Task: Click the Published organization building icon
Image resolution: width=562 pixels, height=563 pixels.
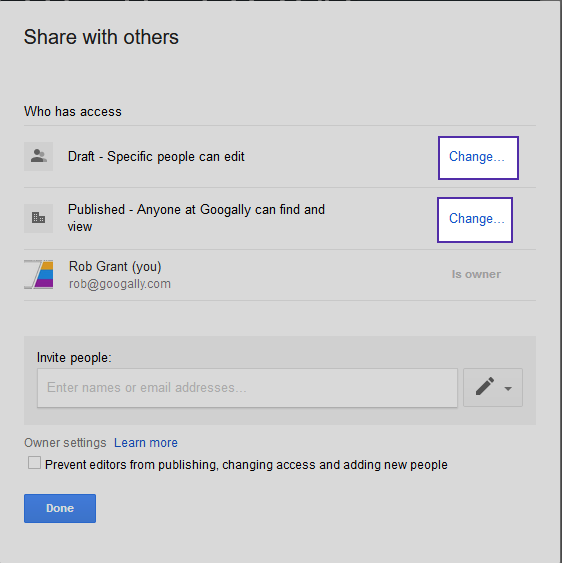Action: (x=38, y=218)
